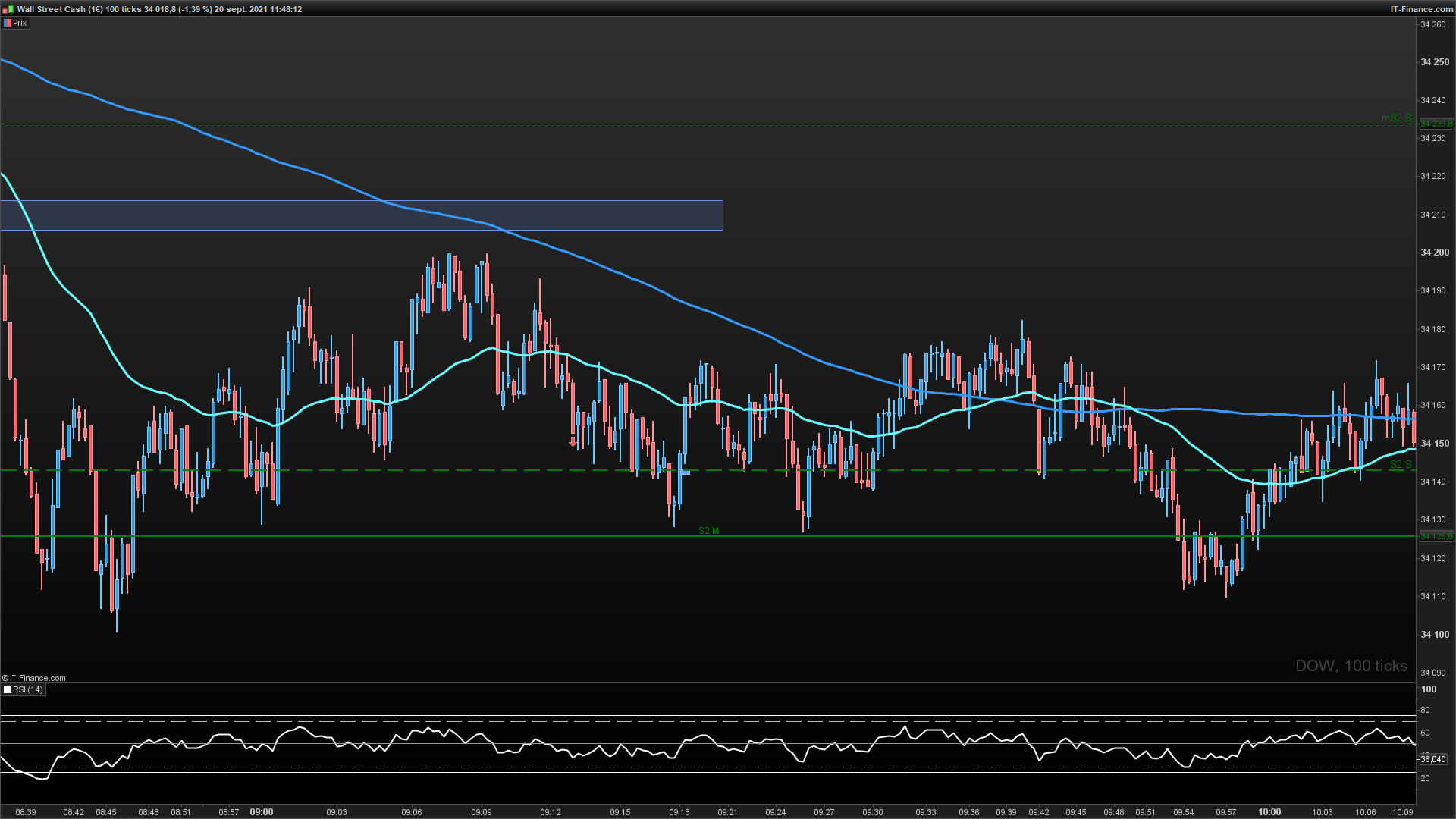This screenshot has height=819, width=1456.
Task: Click the 09:00 time axis marker
Action: click(262, 812)
